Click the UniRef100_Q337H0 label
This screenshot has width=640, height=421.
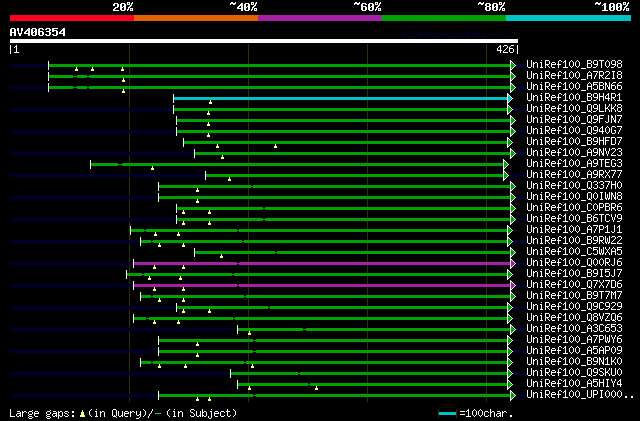(x=574, y=186)
